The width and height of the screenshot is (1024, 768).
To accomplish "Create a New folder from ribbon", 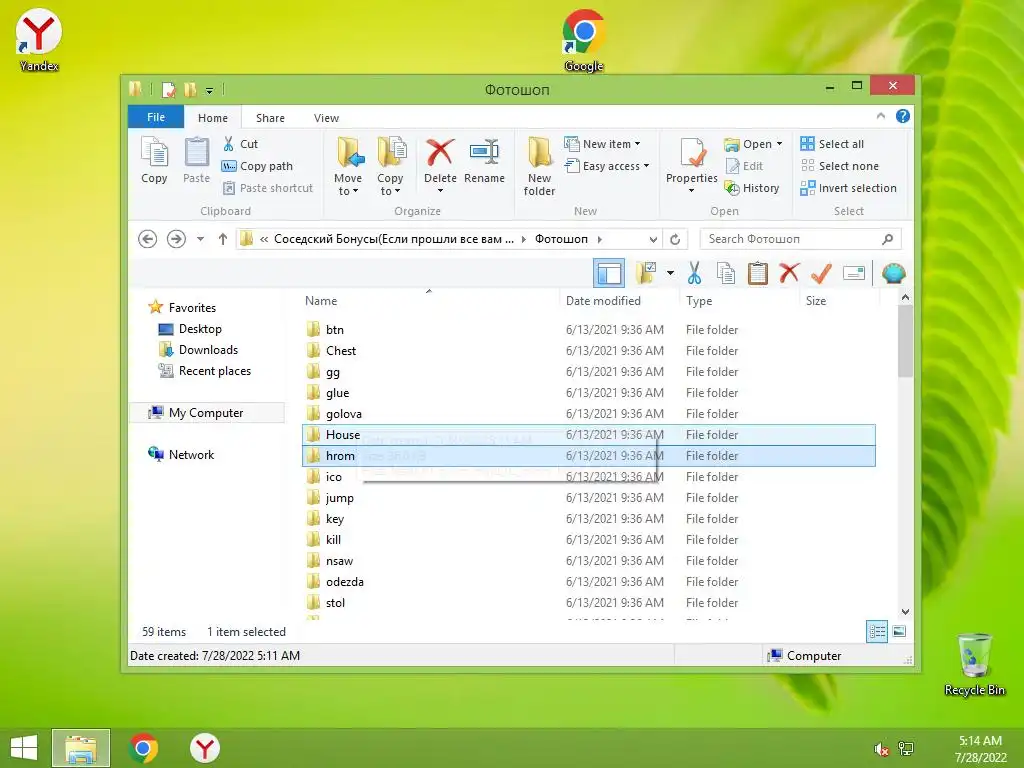I will pyautogui.click(x=539, y=166).
